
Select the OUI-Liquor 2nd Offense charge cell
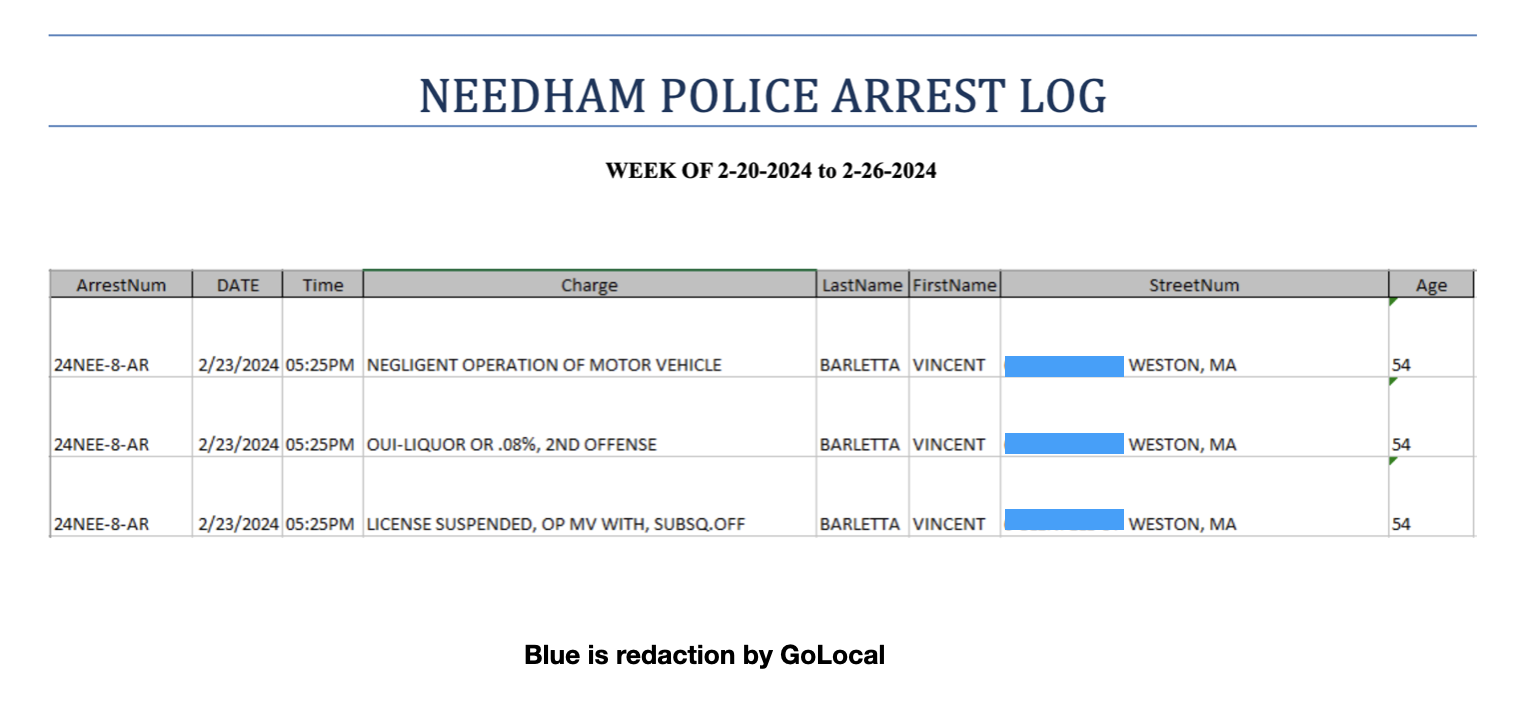[x=512, y=444]
